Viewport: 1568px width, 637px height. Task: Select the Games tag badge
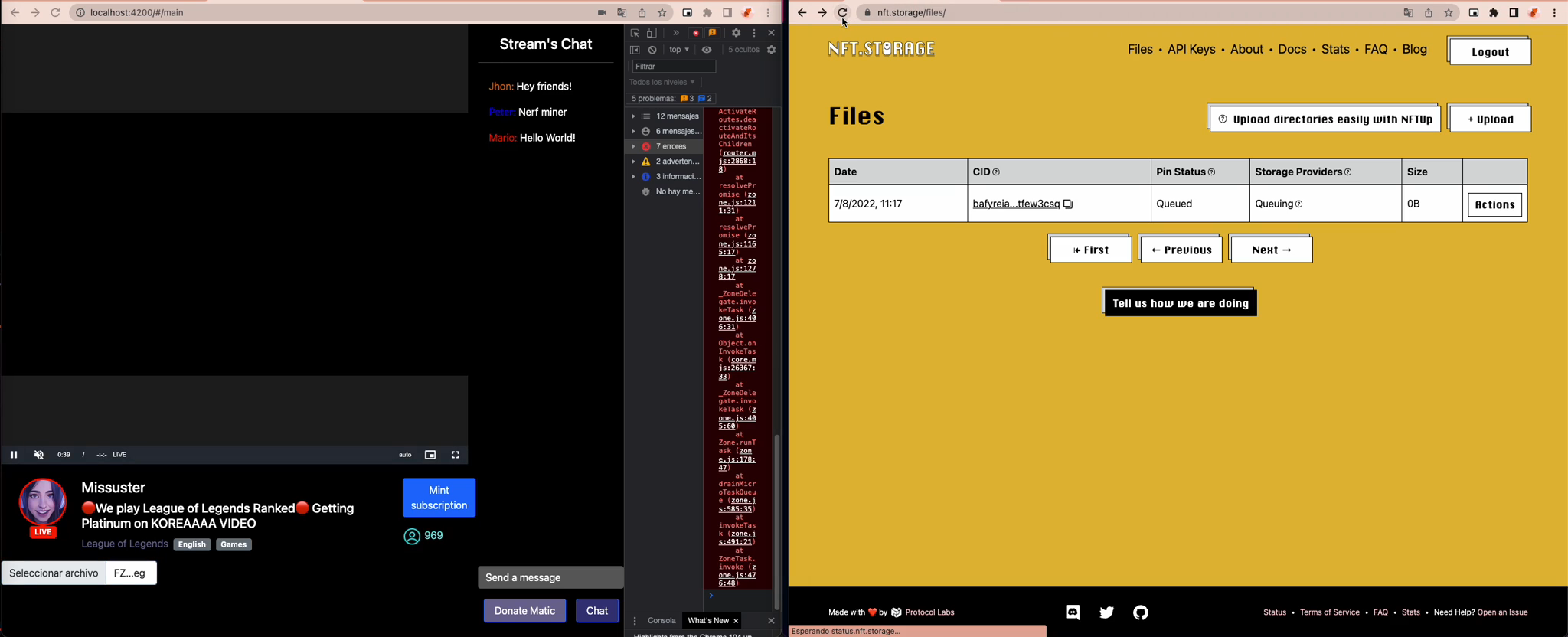(x=234, y=545)
